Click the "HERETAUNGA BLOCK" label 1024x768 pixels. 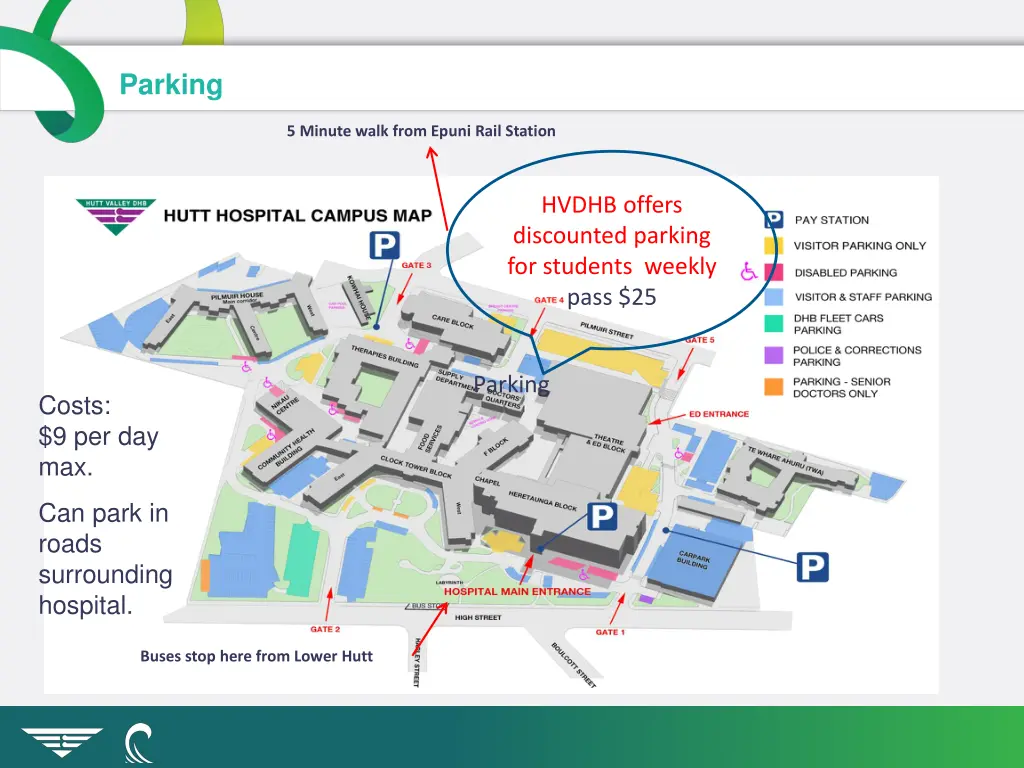[x=543, y=500]
